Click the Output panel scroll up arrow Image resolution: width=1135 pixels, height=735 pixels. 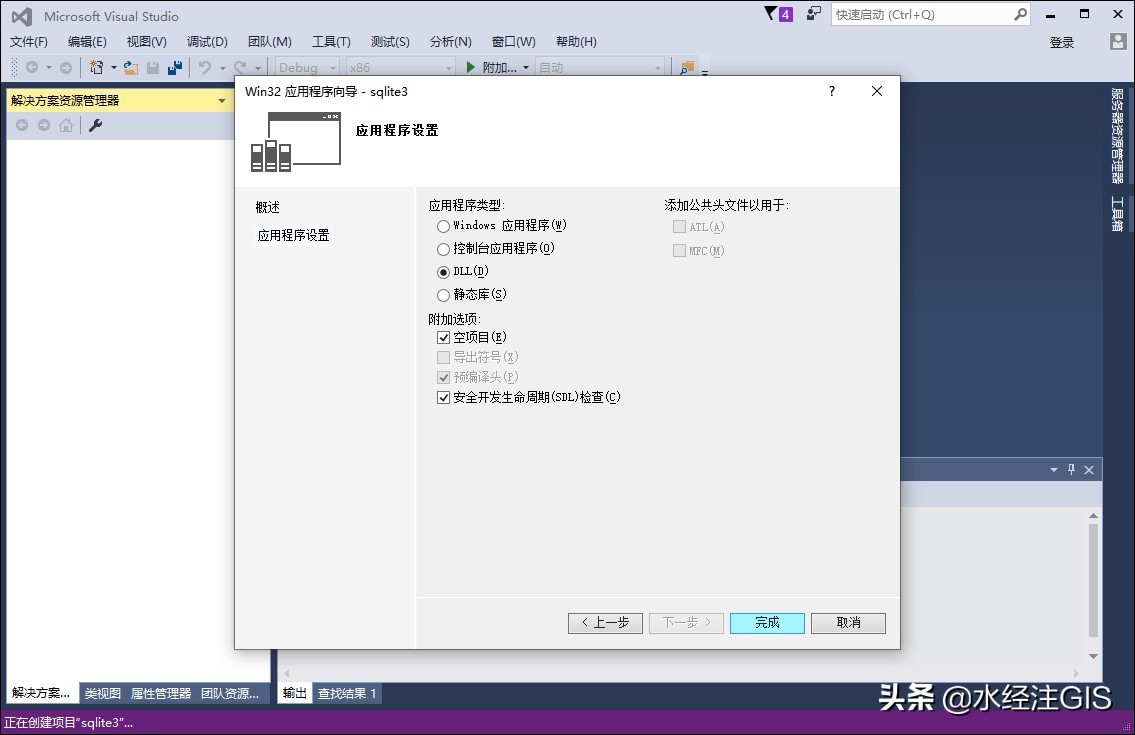(x=1093, y=516)
